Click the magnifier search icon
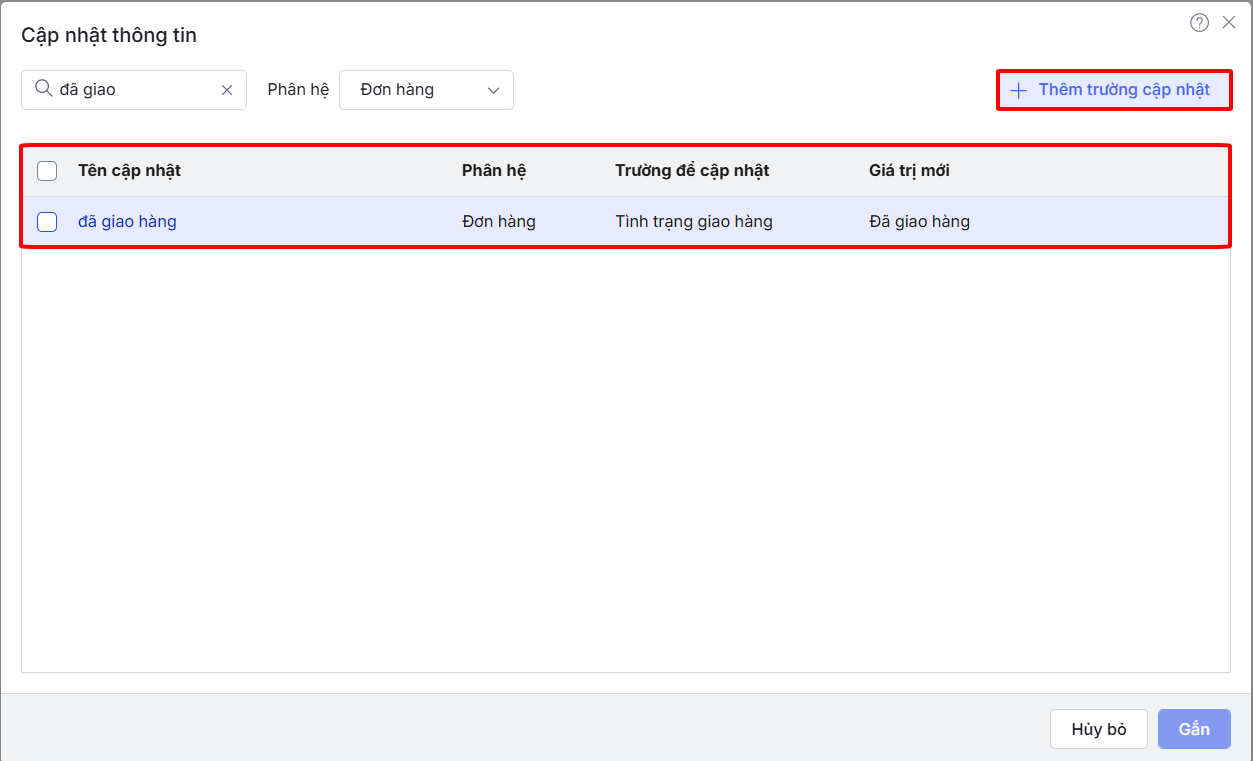This screenshot has width=1253, height=761. pyautogui.click(x=43, y=89)
